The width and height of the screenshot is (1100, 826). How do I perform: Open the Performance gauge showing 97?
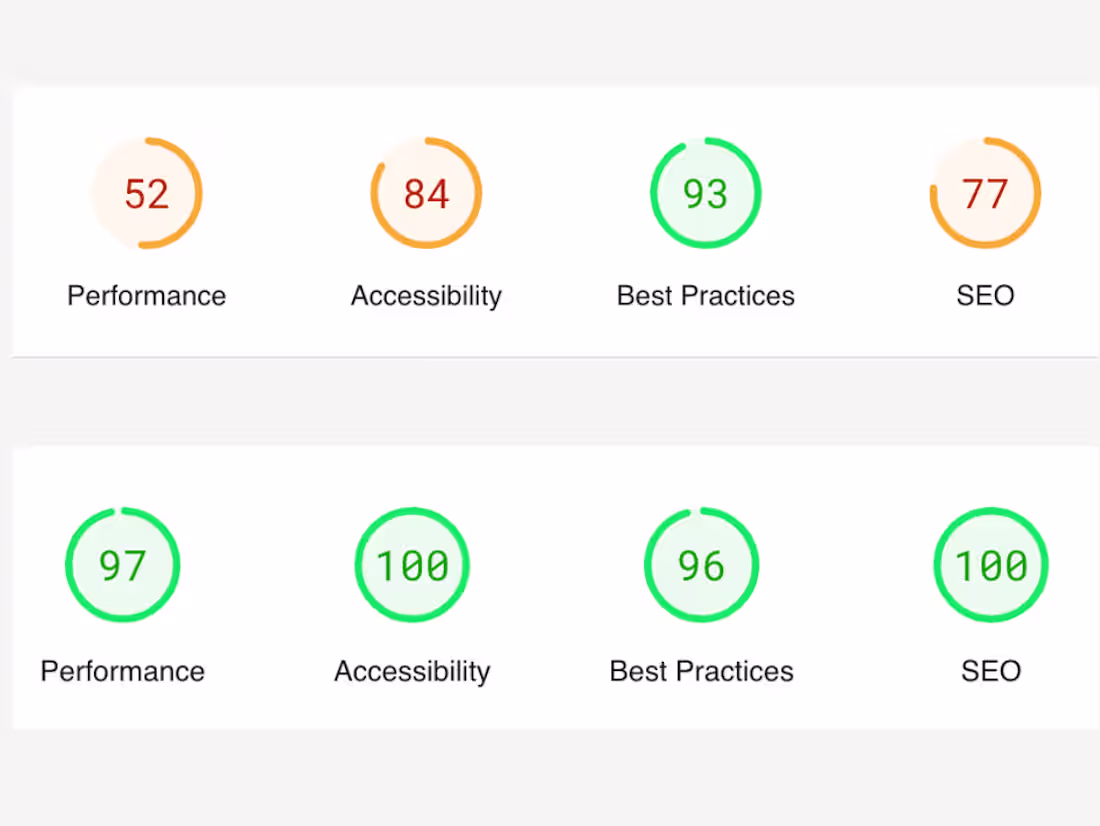tap(122, 566)
